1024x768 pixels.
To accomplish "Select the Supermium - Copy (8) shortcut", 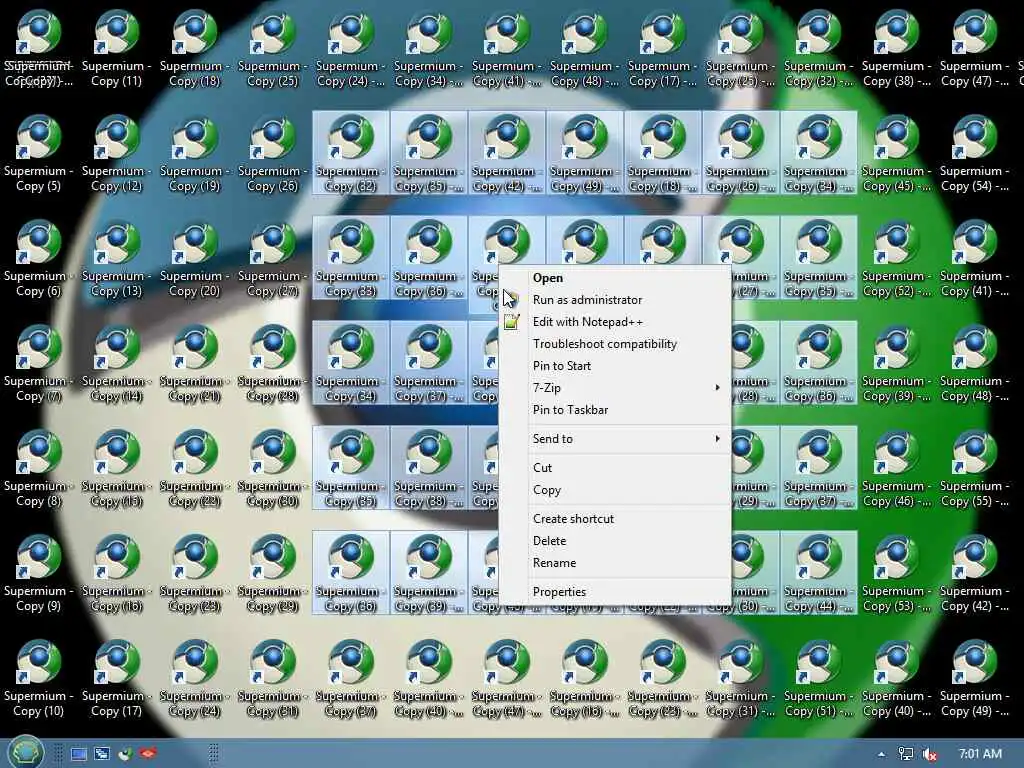I will tap(39, 470).
